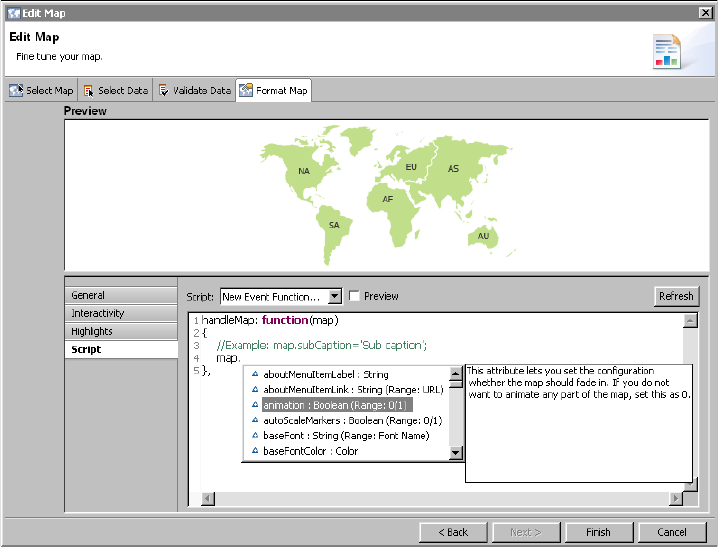Open the Interactivity section
Image resolution: width=718 pixels, height=547 pixels.
[x=121, y=314]
